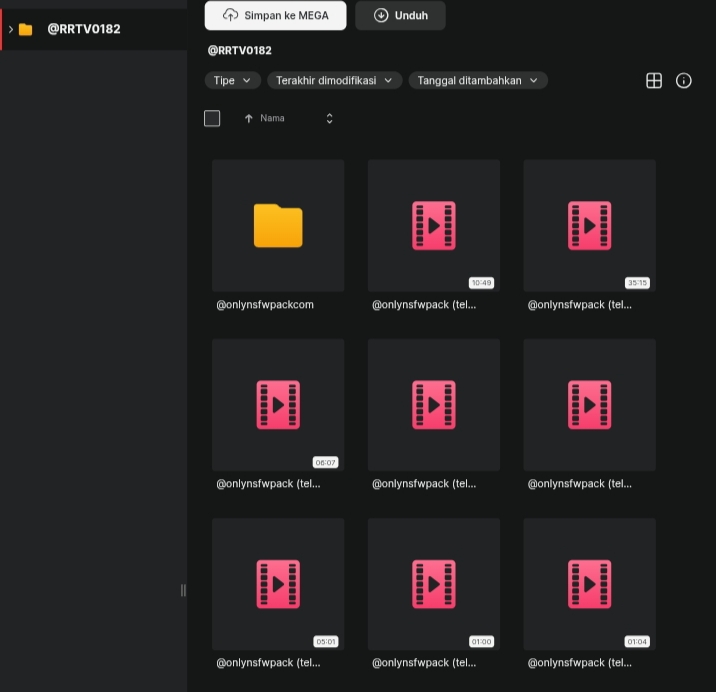This screenshot has width=716, height=692.
Task: Click the Unduh download button
Action: [x=400, y=16]
